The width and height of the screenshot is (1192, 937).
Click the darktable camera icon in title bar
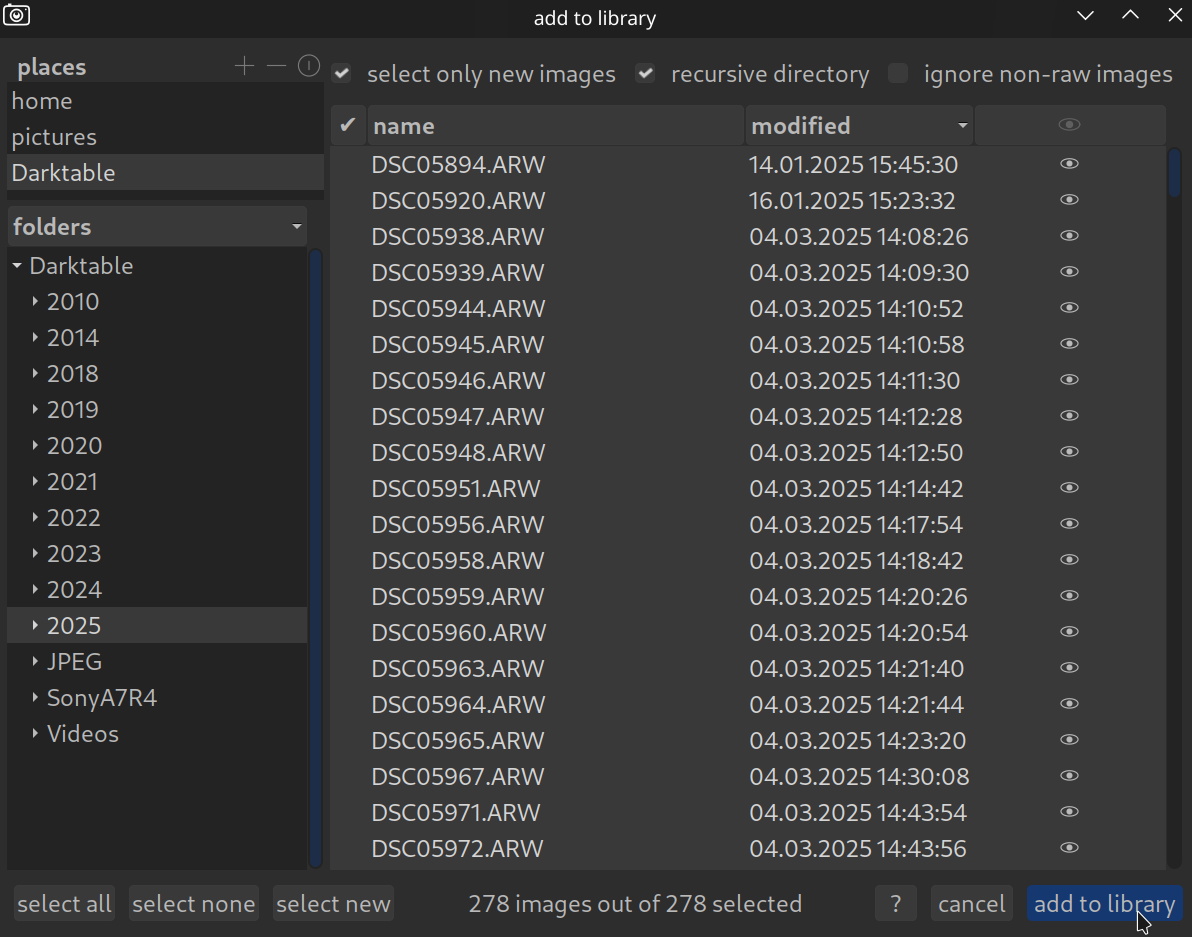click(x=17, y=16)
